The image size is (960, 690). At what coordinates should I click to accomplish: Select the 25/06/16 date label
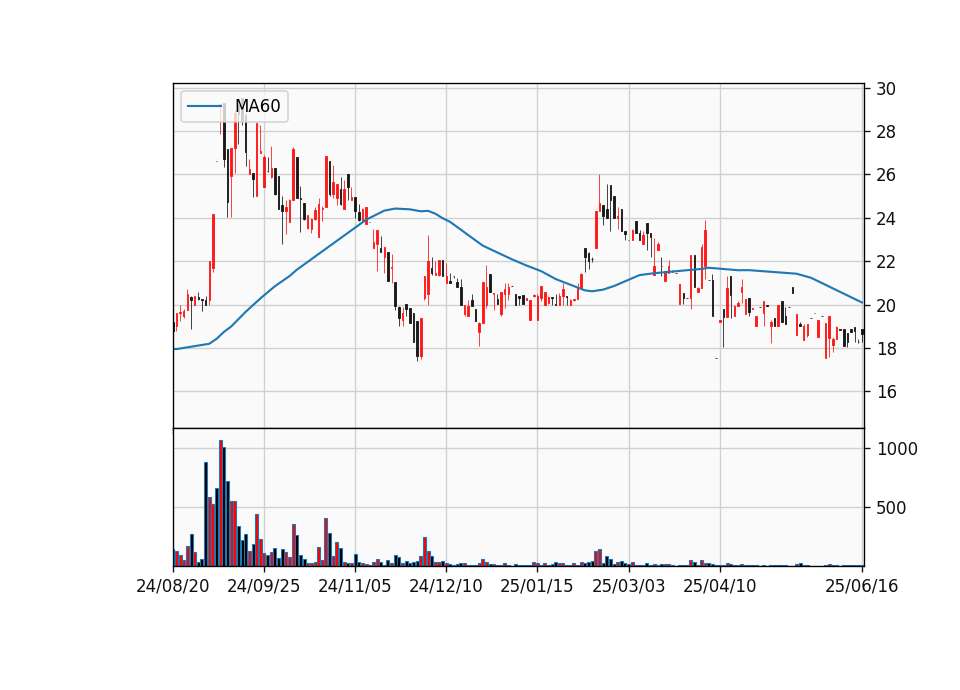pos(861,586)
